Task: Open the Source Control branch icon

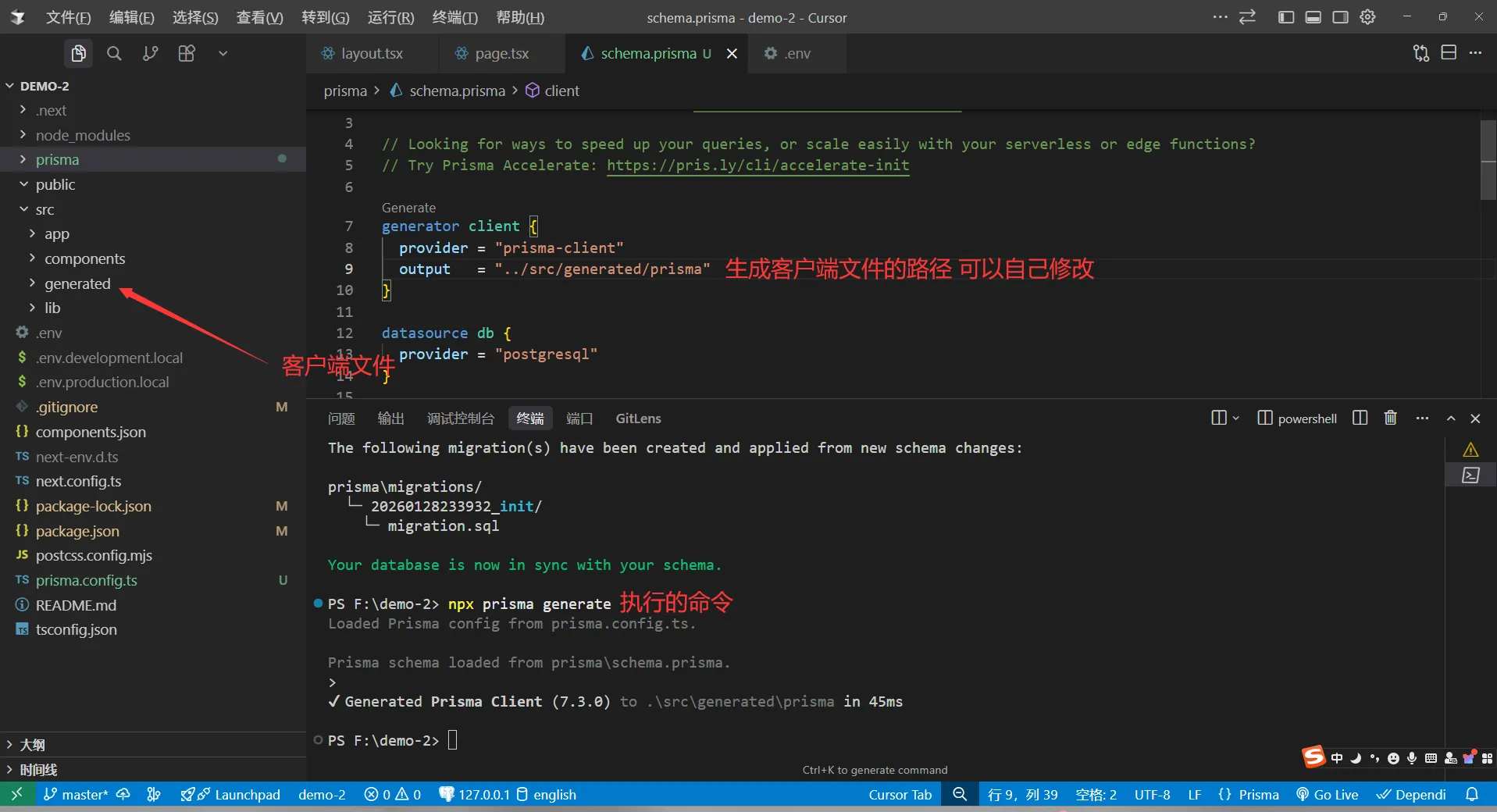Action: [x=150, y=53]
